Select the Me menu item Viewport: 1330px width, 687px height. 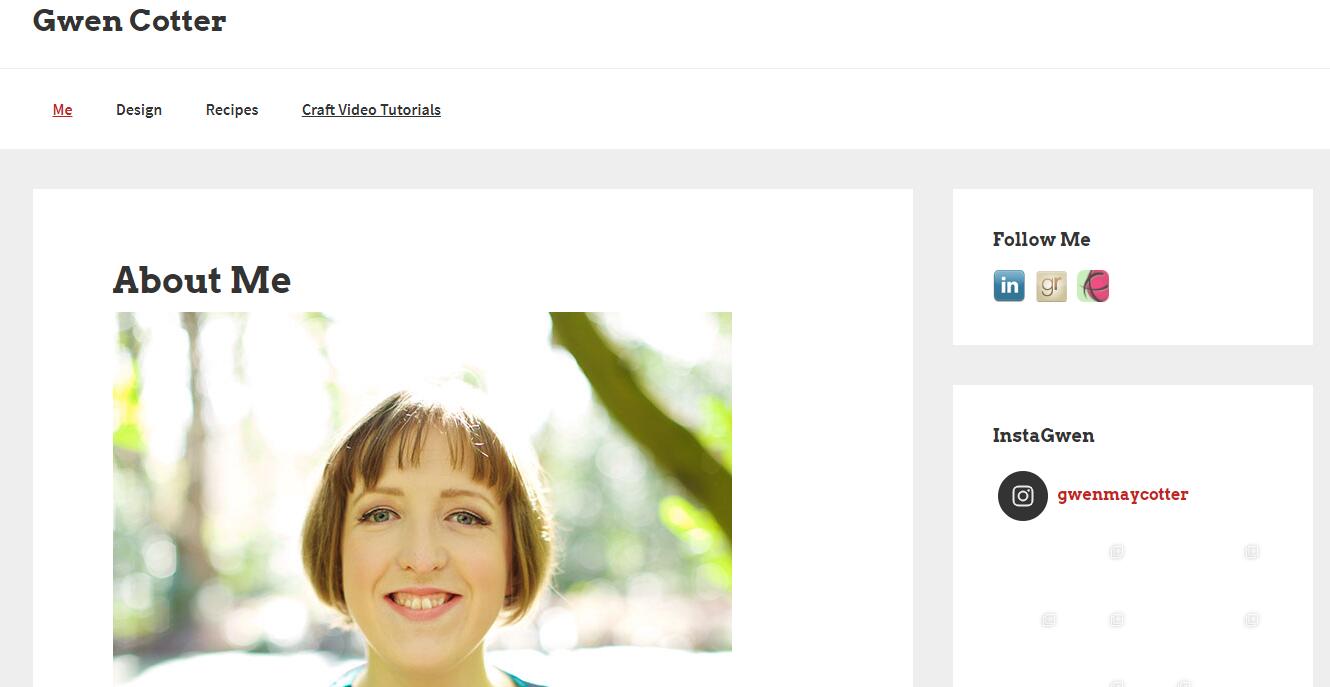point(62,110)
